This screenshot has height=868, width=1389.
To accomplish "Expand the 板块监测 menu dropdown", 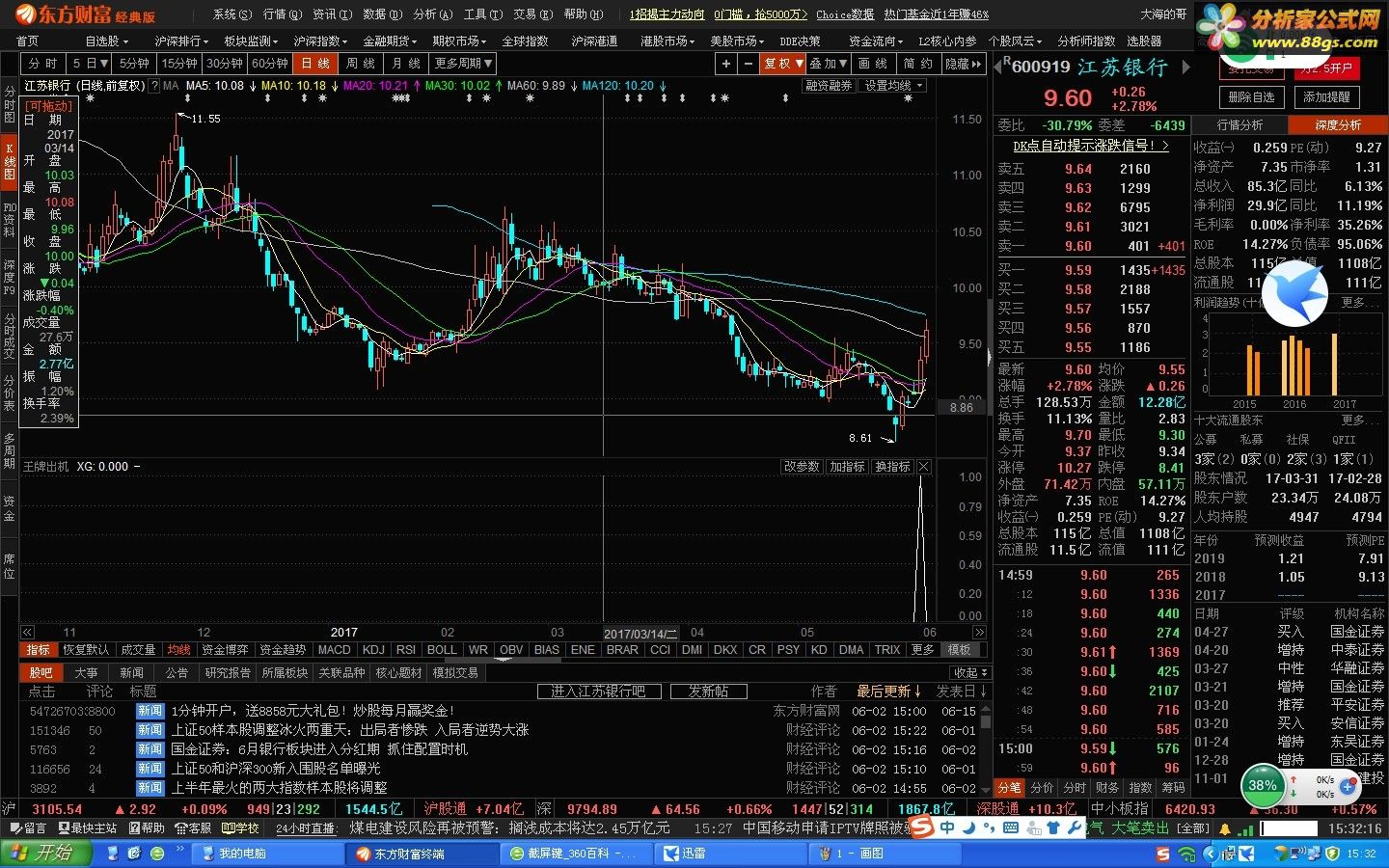I will [x=251, y=41].
